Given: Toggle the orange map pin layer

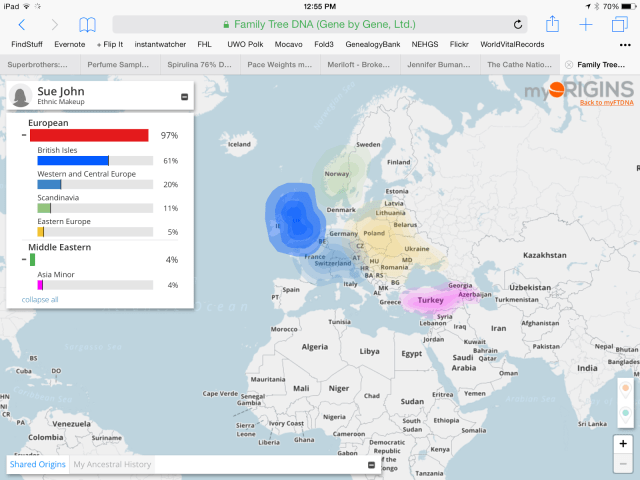Looking at the screenshot, I should tap(624, 388).
